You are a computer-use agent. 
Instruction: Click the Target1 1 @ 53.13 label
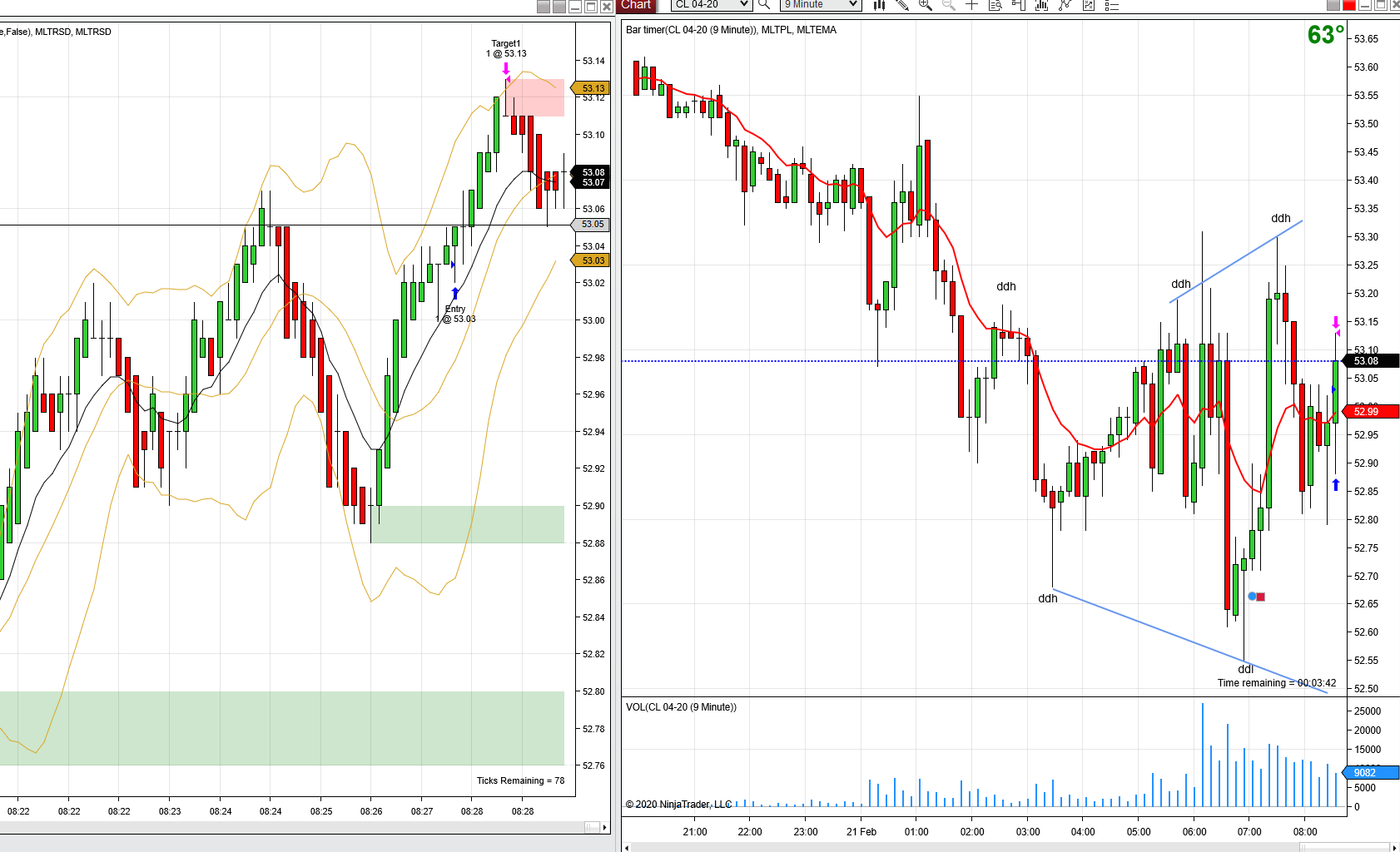pos(506,48)
